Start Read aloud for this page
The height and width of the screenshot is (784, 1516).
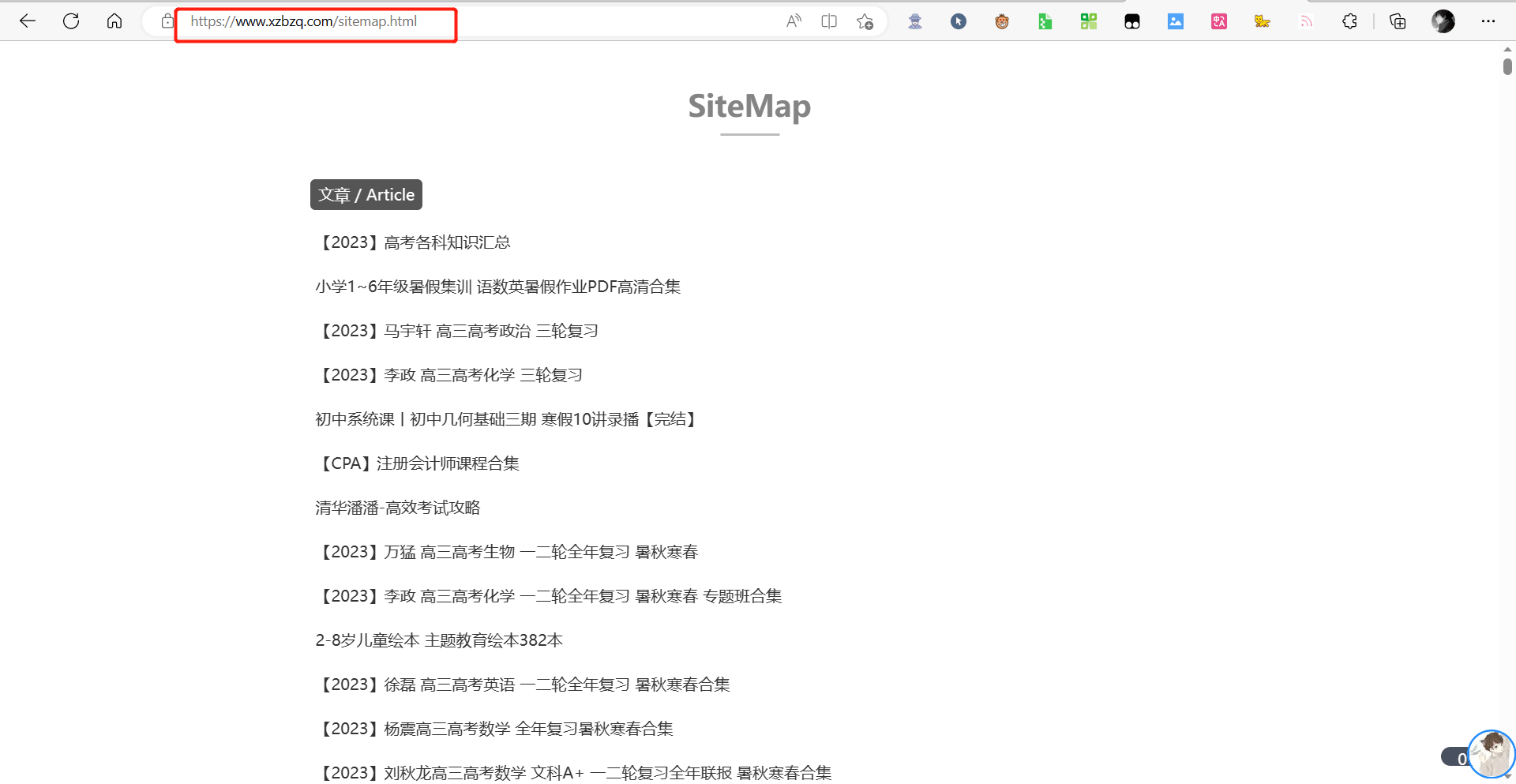point(794,21)
